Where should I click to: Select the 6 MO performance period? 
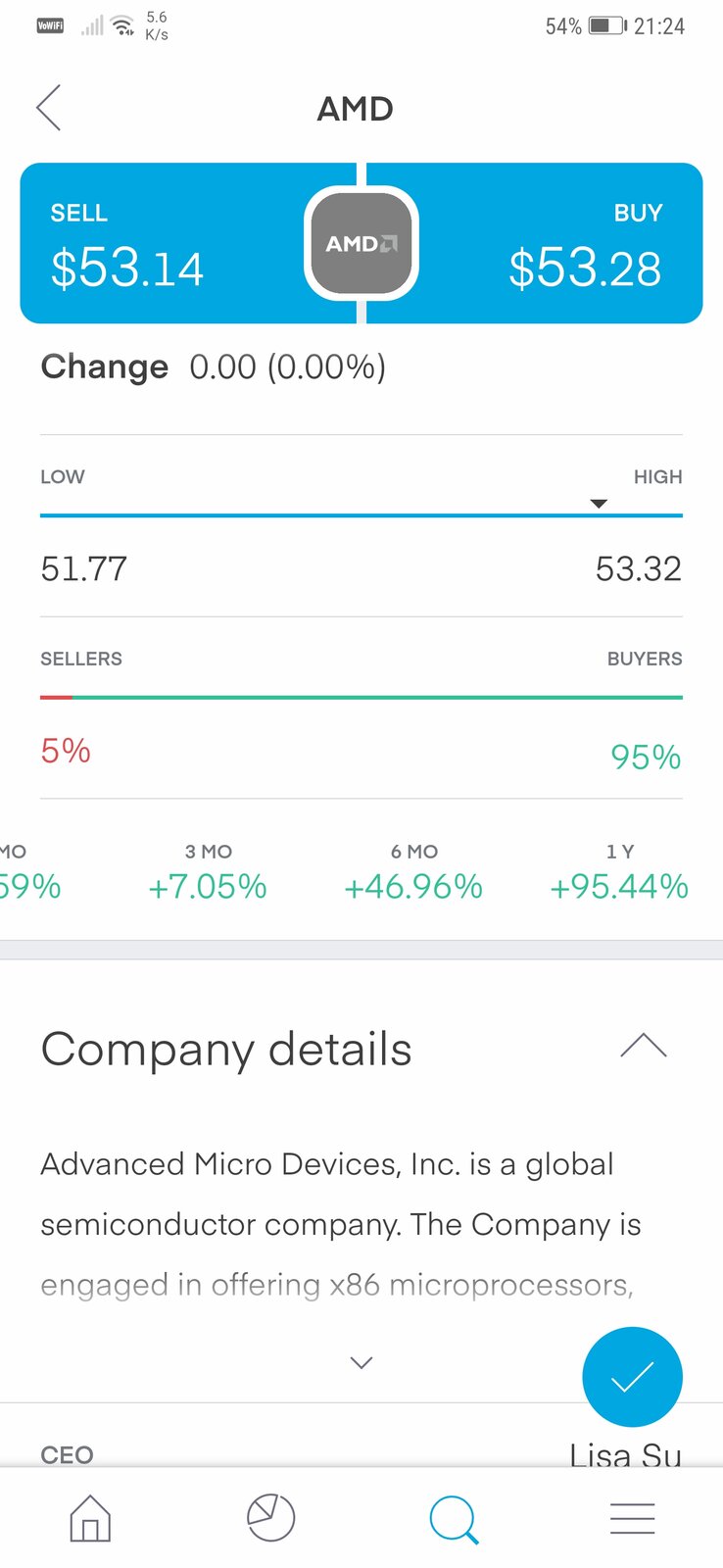pyautogui.click(x=413, y=872)
